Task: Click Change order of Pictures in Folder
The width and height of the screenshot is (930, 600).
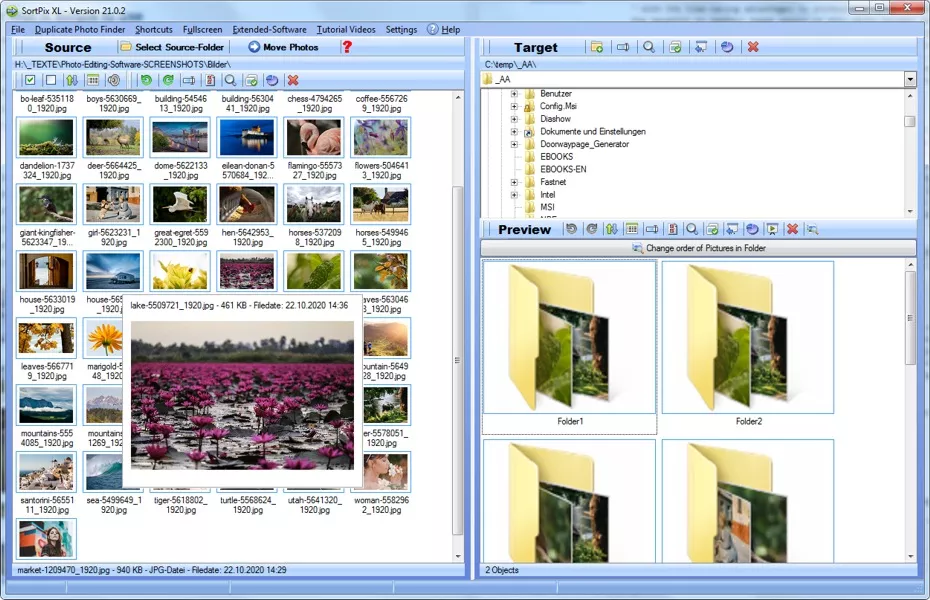Action: 698,248
